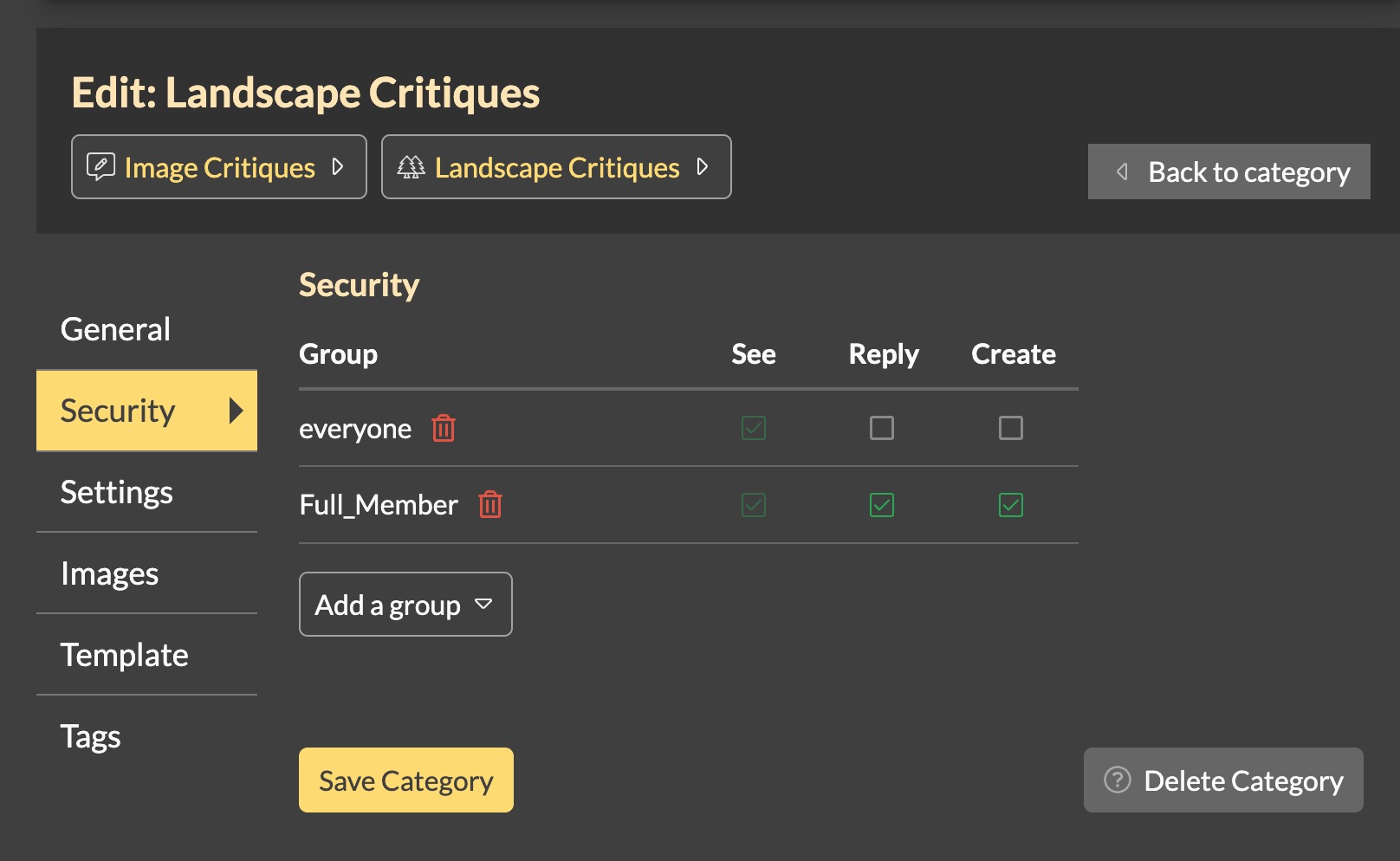Toggle the See checkbox for everyone

[754, 428]
